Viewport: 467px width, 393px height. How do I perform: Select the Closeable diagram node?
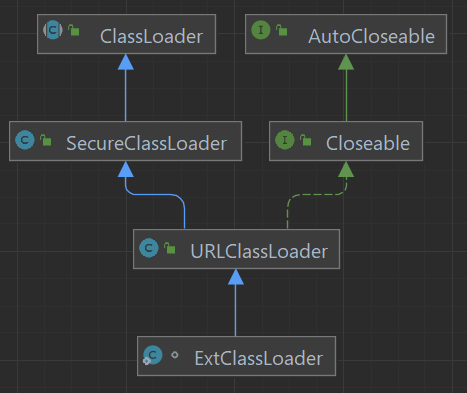coord(346,141)
